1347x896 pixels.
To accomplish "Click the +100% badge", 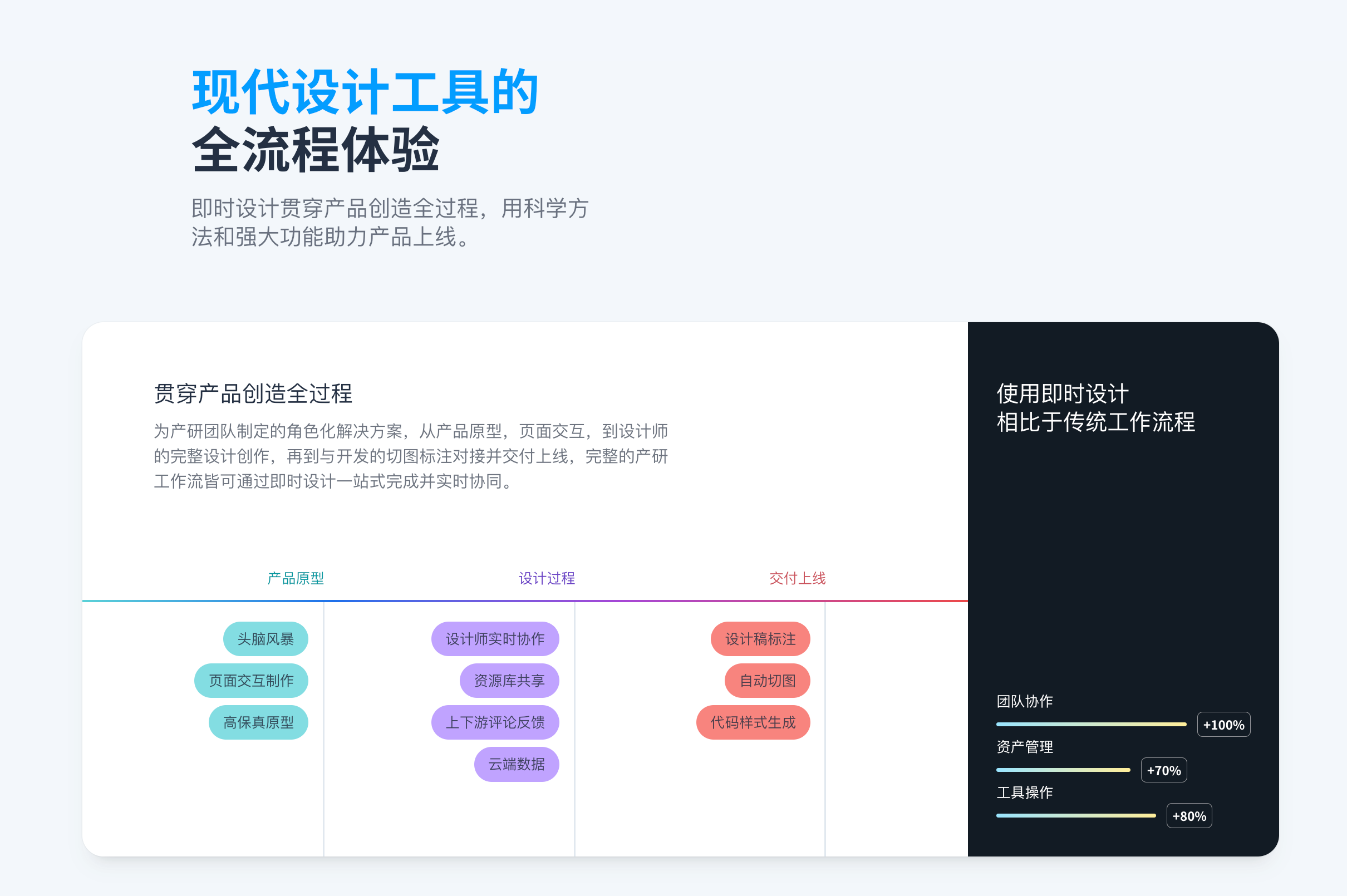I will [1223, 725].
